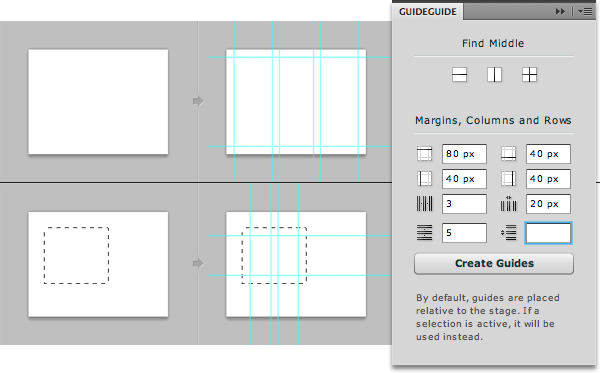The image size is (600, 373).
Task: Edit the rows count field showing 5
Action: point(464,233)
